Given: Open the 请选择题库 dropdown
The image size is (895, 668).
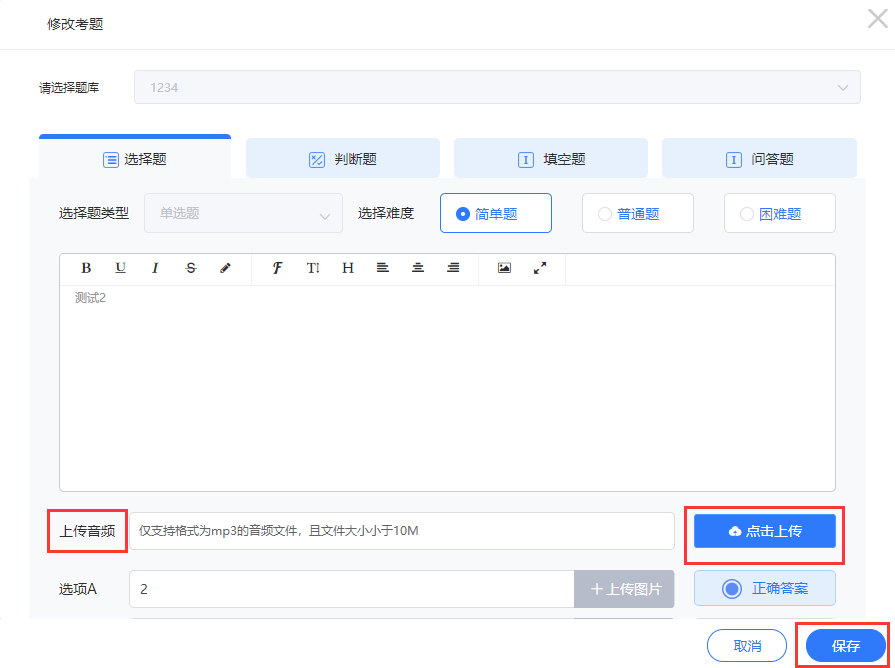Looking at the screenshot, I should click(497, 87).
